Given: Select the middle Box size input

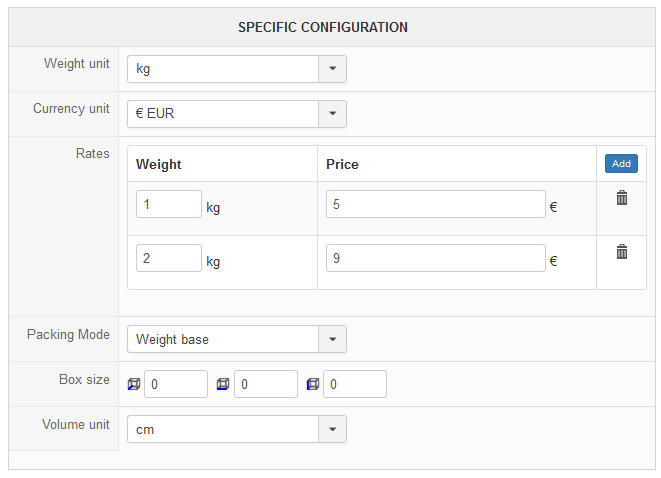Looking at the screenshot, I should click(x=266, y=384).
